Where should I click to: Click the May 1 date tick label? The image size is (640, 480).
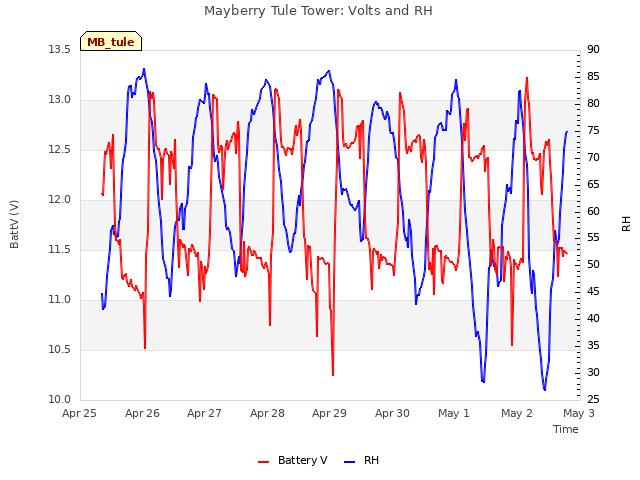pos(453,413)
